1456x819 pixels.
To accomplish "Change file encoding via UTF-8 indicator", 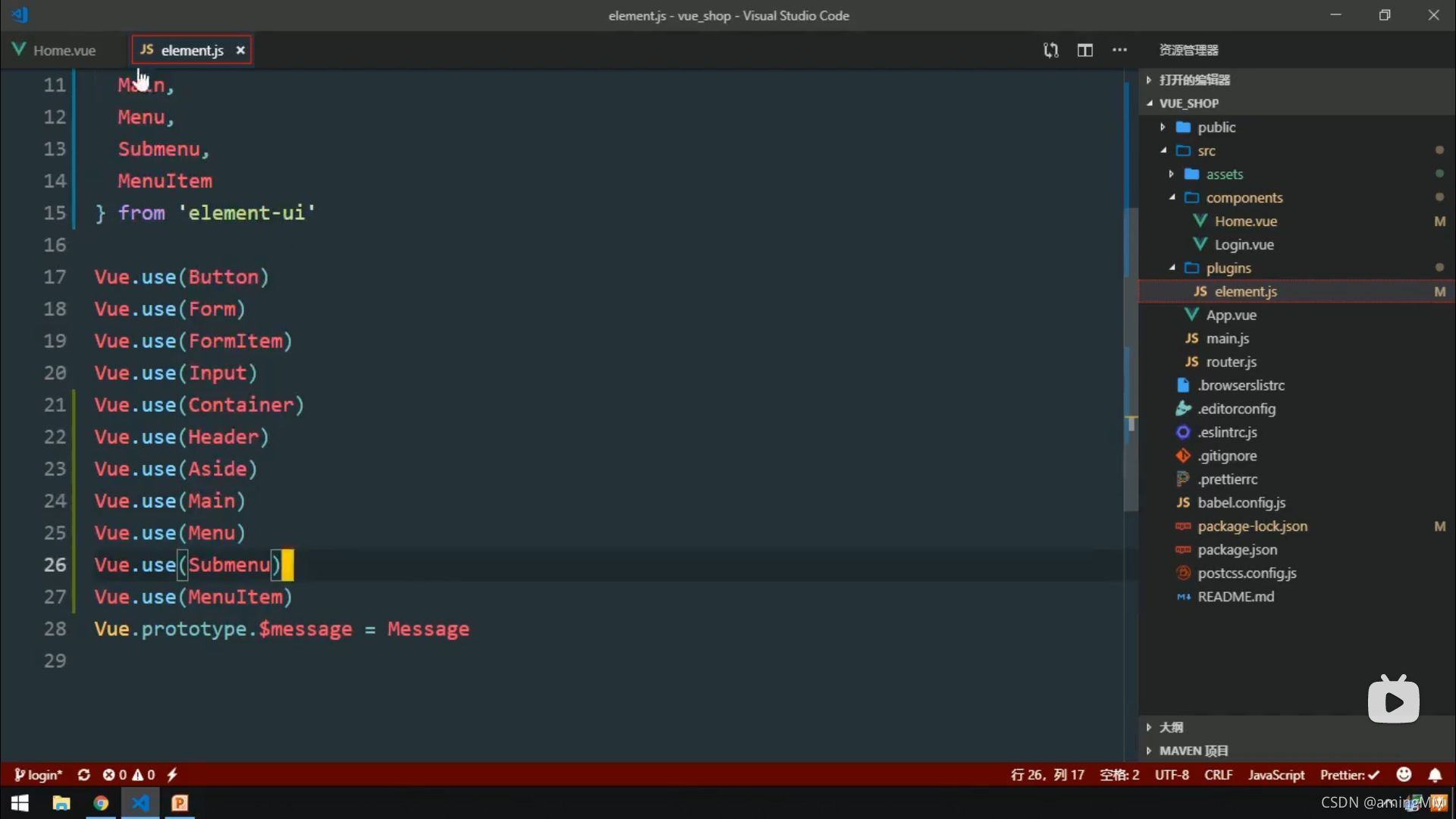I will click(x=1172, y=775).
